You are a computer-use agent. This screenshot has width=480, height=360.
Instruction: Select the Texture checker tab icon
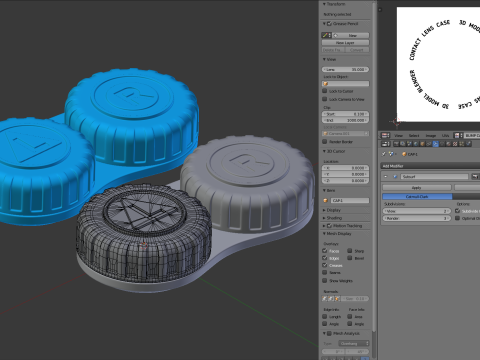[x=455, y=144]
